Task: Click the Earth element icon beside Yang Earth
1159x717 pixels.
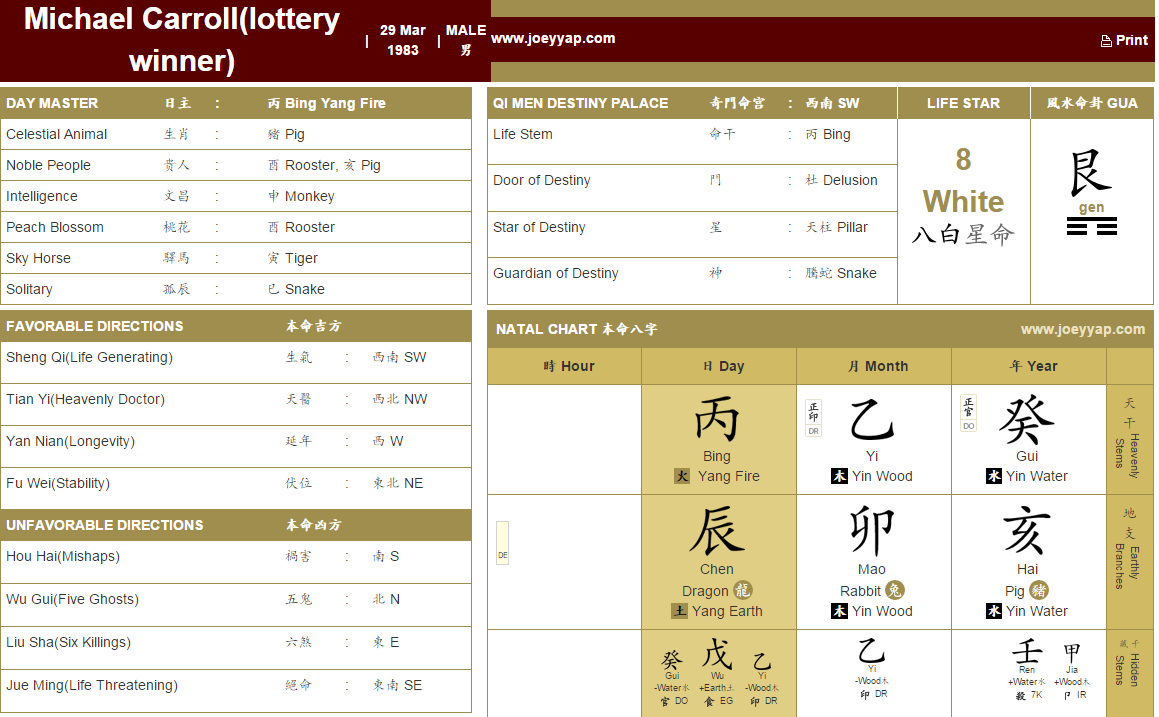Action: pos(680,611)
